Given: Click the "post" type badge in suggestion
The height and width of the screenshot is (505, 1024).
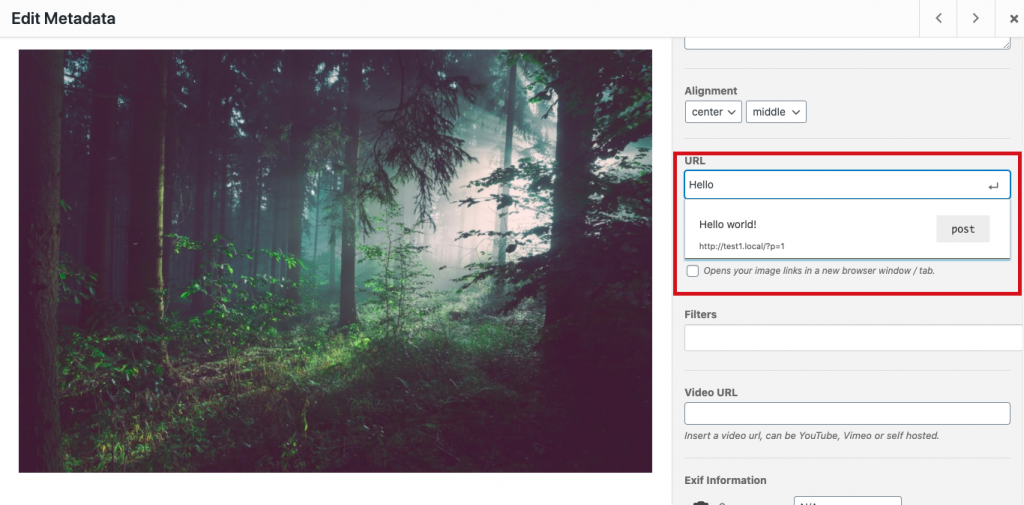Looking at the screenshot, I should pyautogui.click(x=962, y=229).
